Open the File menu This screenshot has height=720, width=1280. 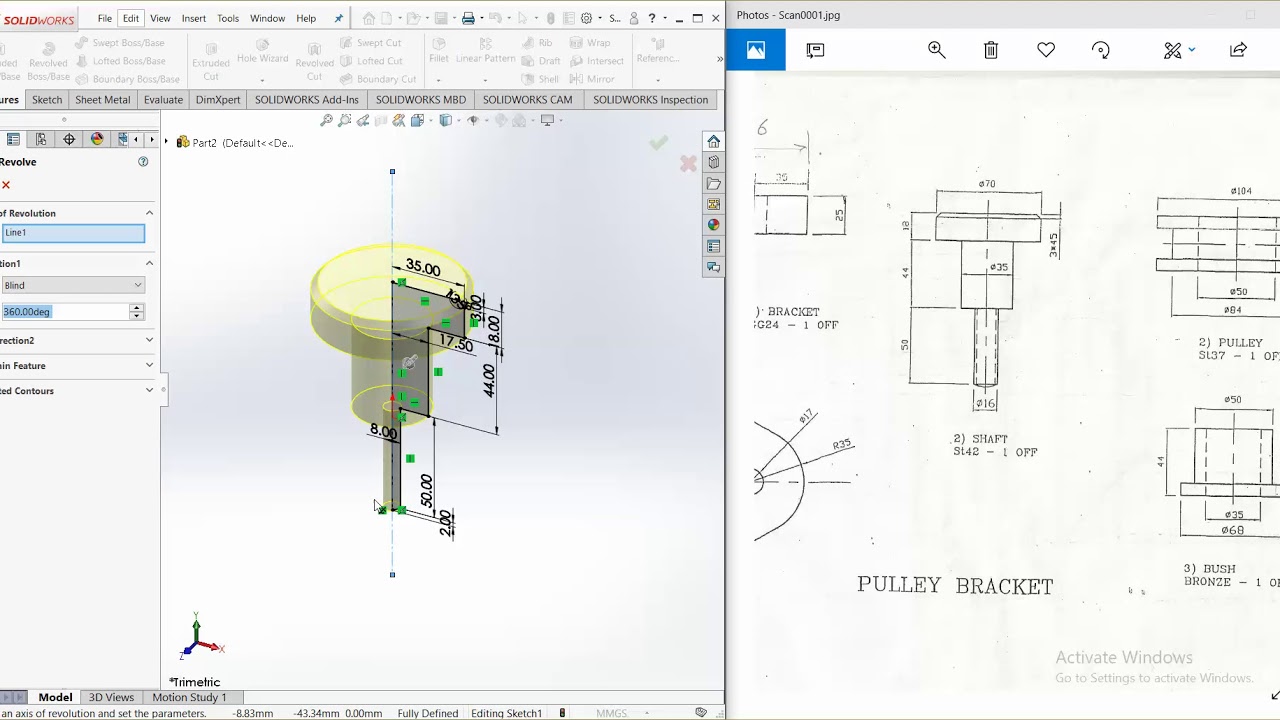104,18
